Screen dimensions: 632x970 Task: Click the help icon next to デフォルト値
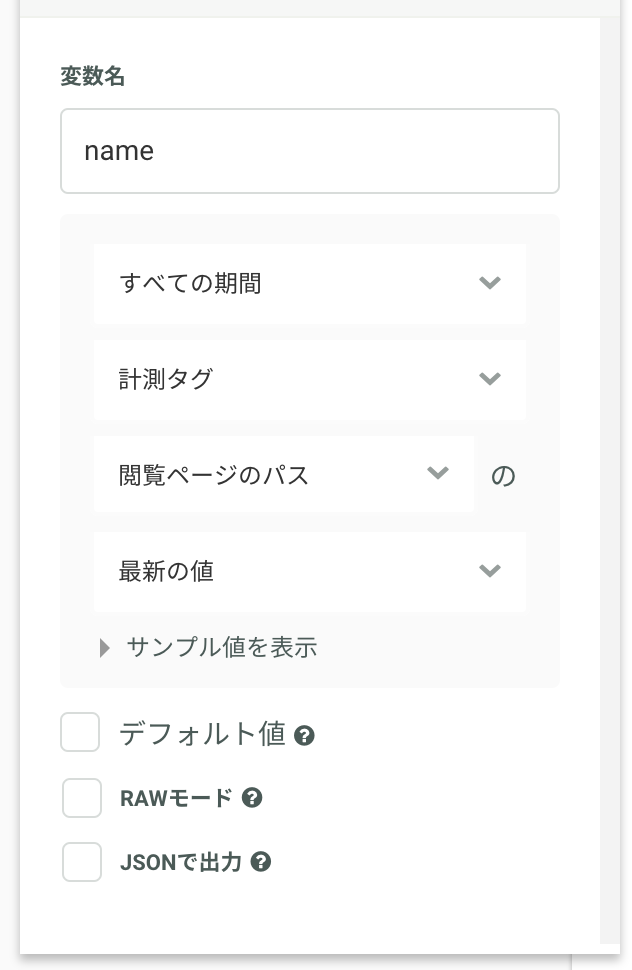[x=306, y=735]
